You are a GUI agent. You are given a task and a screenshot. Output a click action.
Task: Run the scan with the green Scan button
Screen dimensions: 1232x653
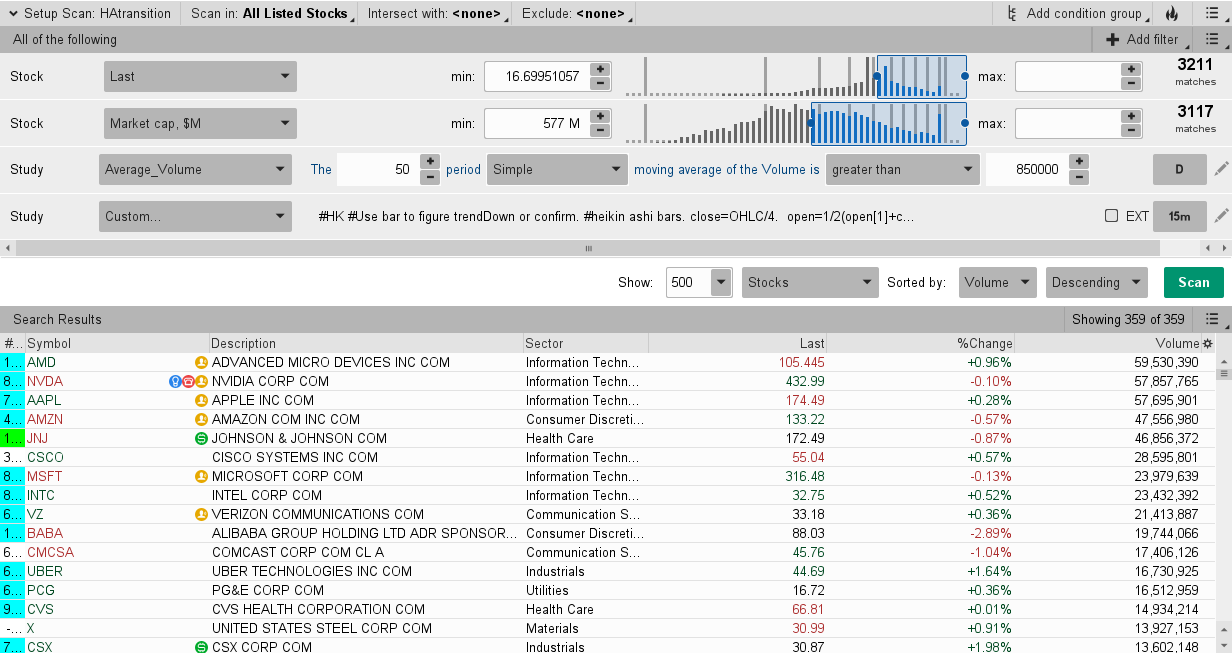tap(1193, 282)
